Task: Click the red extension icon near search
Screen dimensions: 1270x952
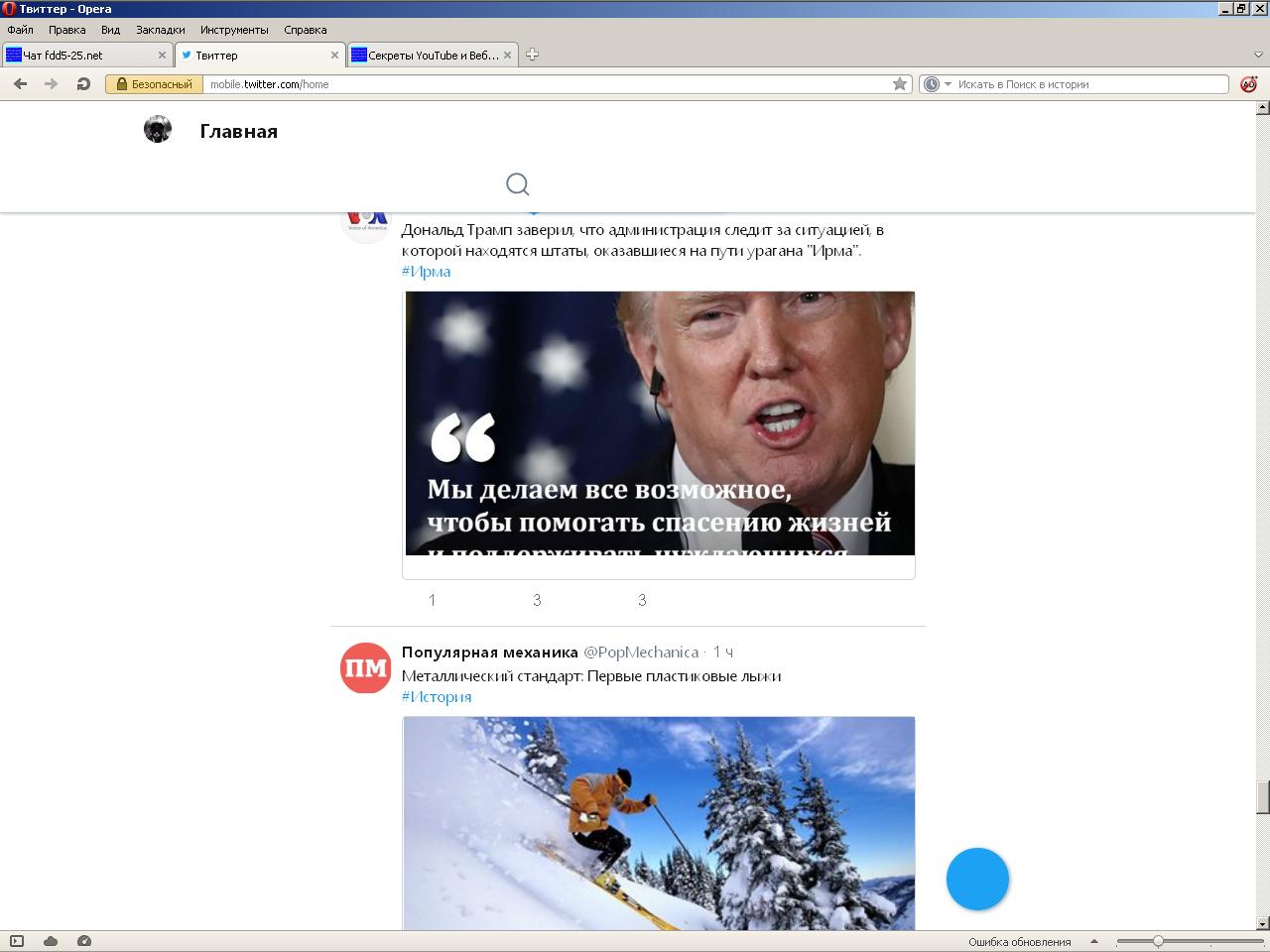Action: 1248,84
